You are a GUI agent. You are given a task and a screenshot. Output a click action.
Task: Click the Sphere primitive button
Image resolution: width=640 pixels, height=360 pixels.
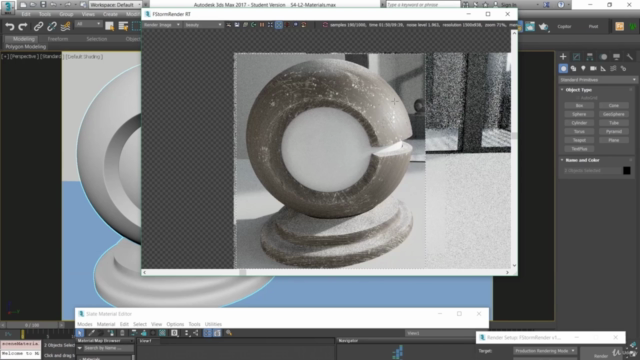click(x=579, y=114)
